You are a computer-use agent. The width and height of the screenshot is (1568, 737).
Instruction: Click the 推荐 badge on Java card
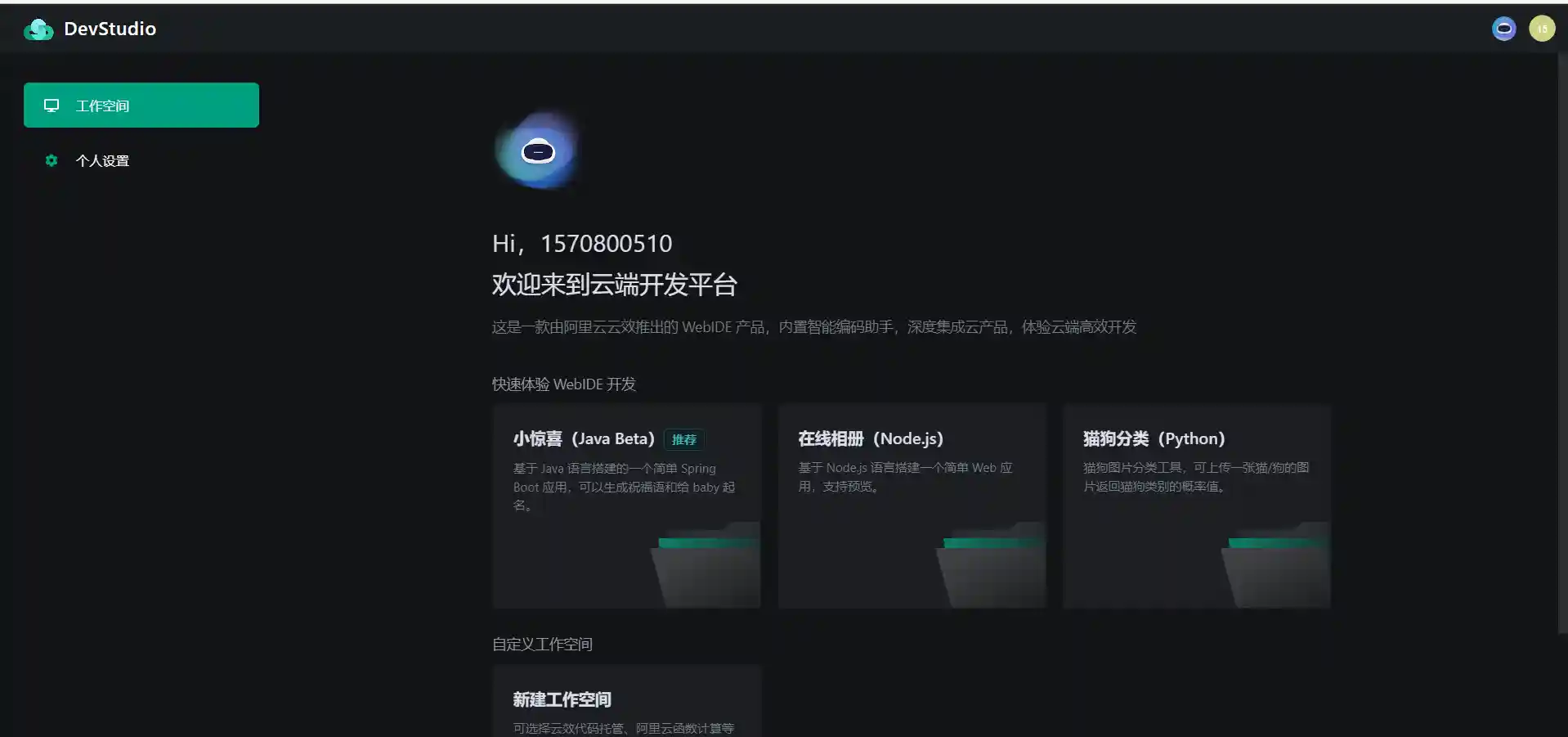[x=683, y=440]
